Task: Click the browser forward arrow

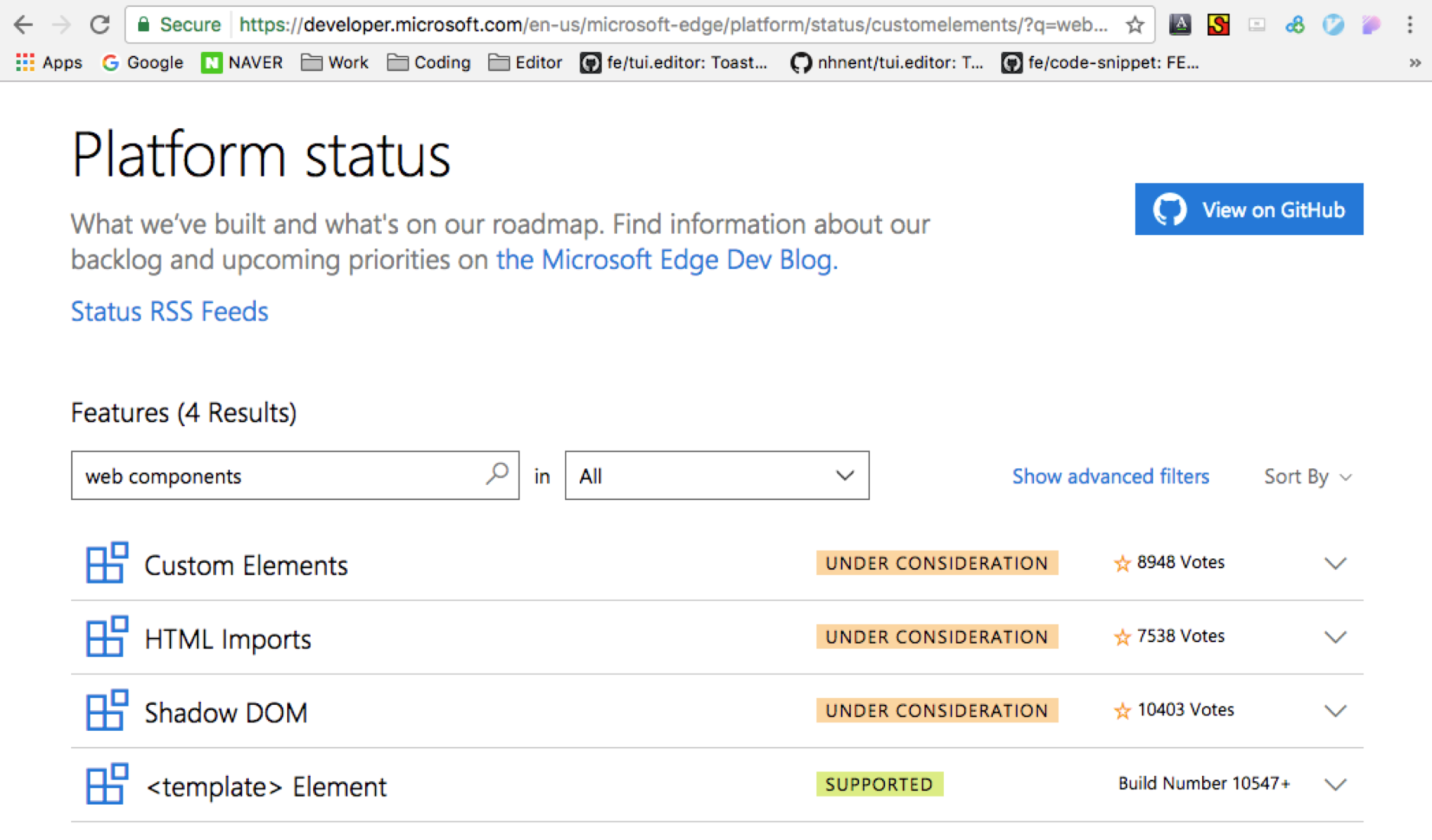Action: pyautogui.click(x=61, y=25)
